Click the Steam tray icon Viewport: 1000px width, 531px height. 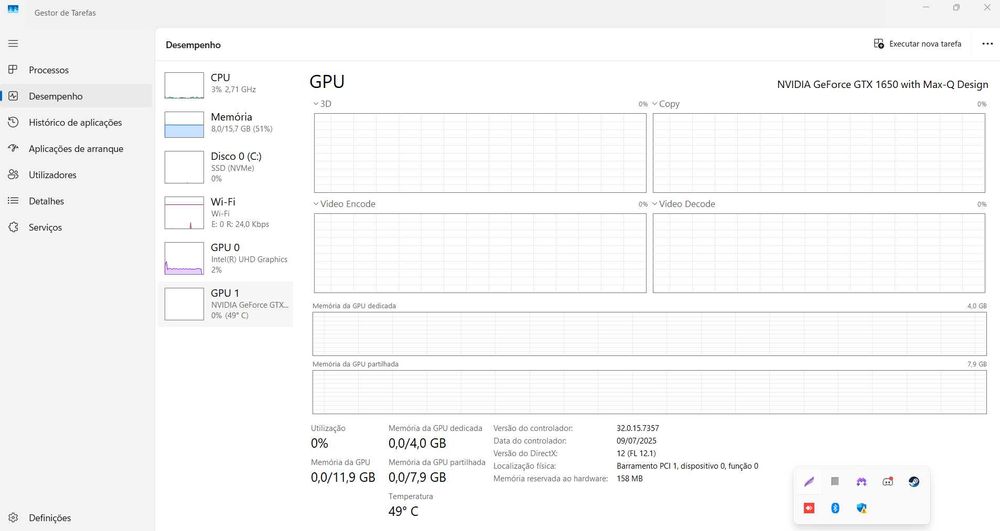(914, 481)
